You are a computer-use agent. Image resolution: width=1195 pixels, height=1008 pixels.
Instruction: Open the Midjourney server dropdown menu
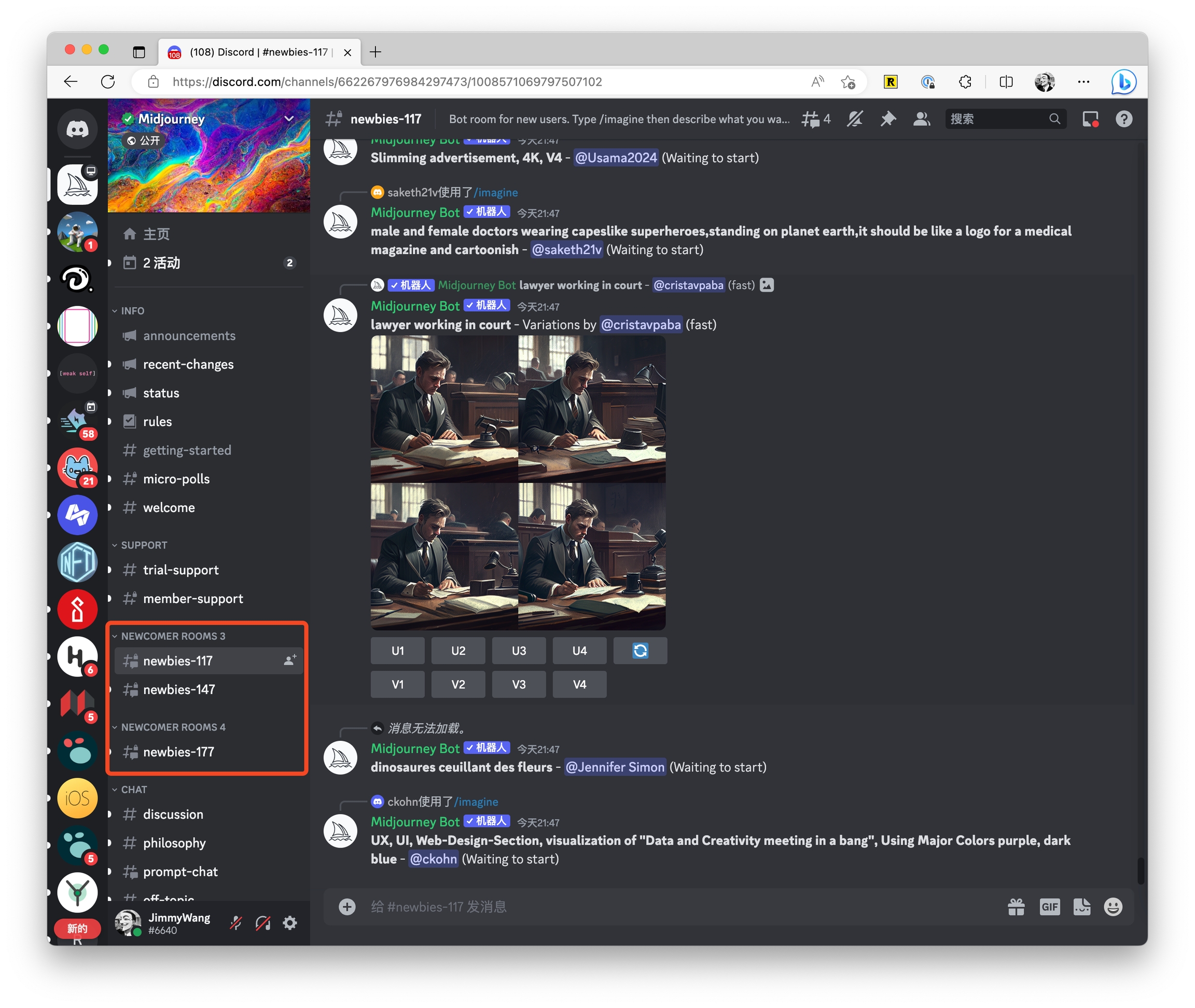pos(289,119)
